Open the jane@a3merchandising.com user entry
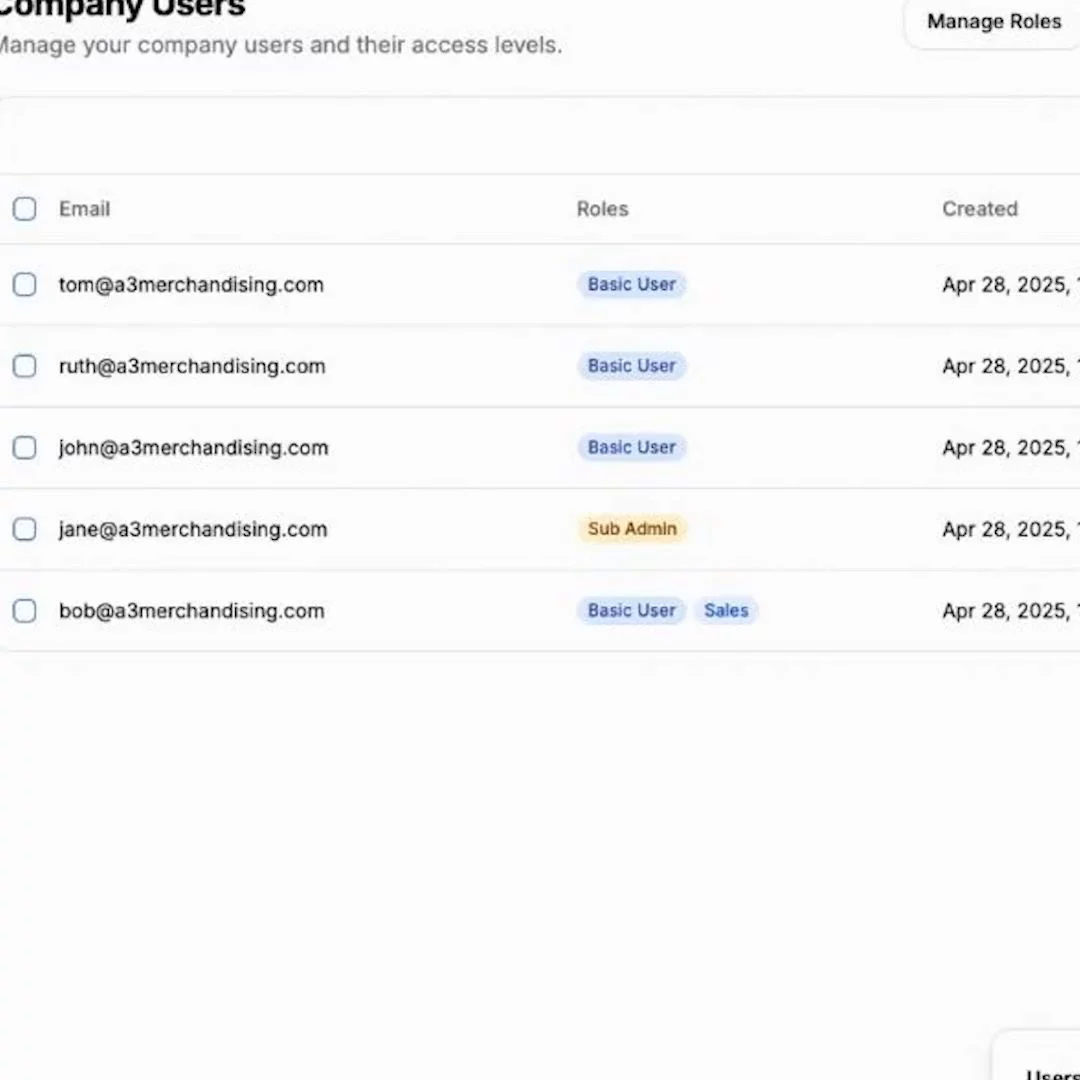The height and width of the screenshot is (1080, 1080). tap(193, 529)
